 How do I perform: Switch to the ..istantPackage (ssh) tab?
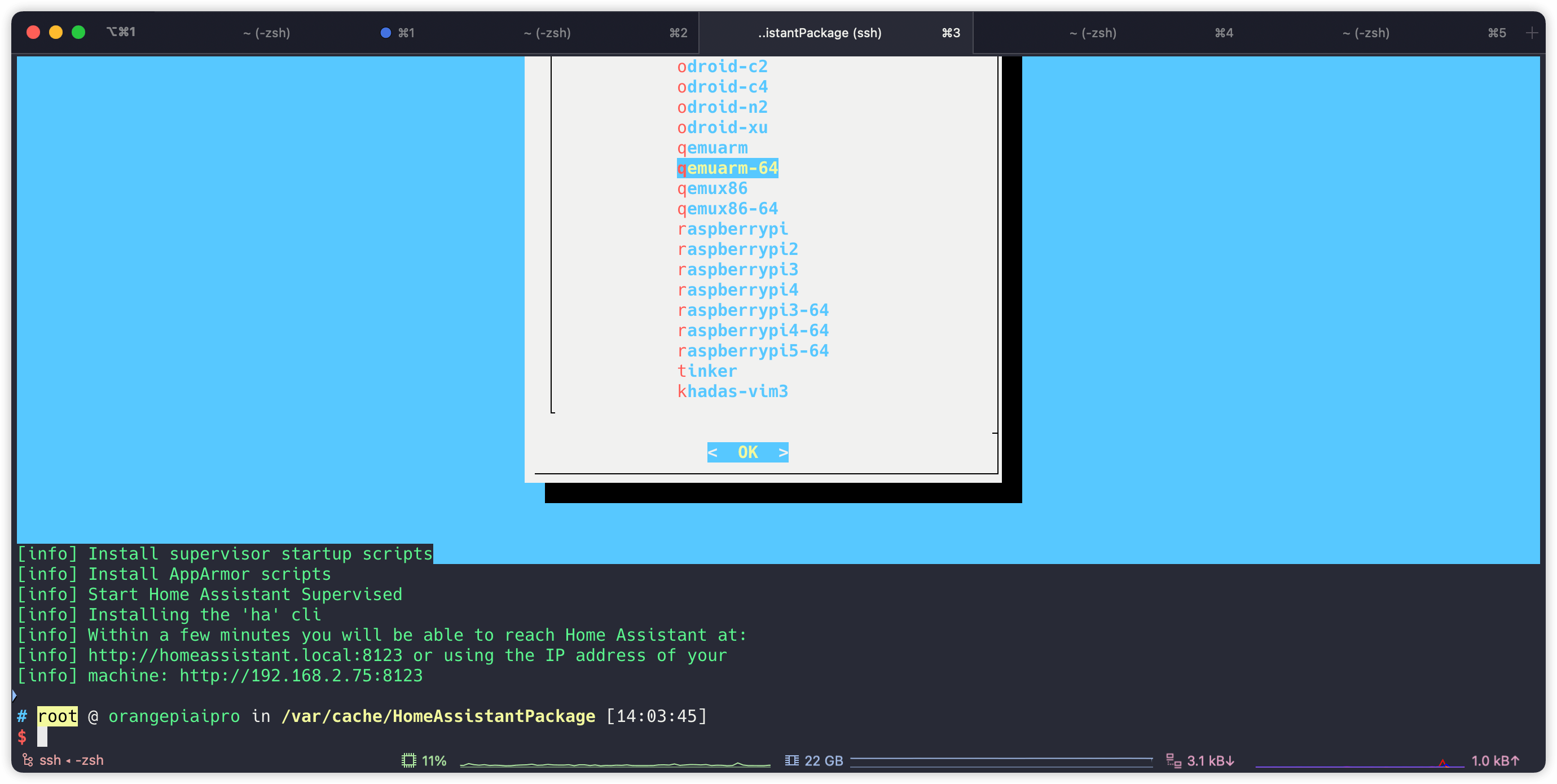pos(819,33)
